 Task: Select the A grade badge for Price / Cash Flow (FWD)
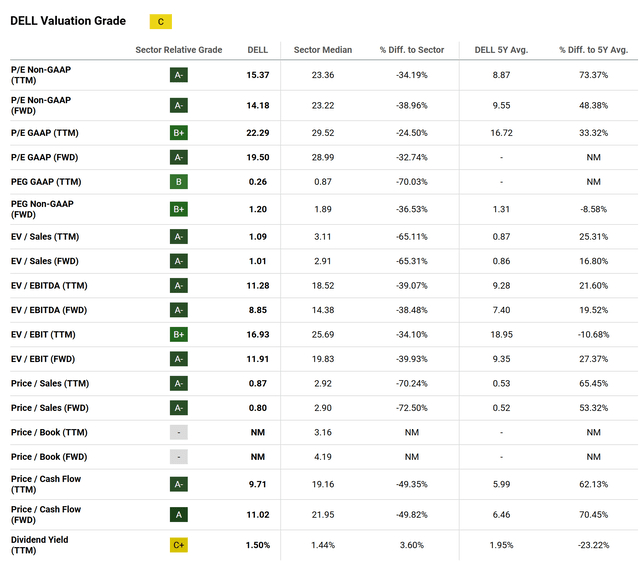[179, 515]
